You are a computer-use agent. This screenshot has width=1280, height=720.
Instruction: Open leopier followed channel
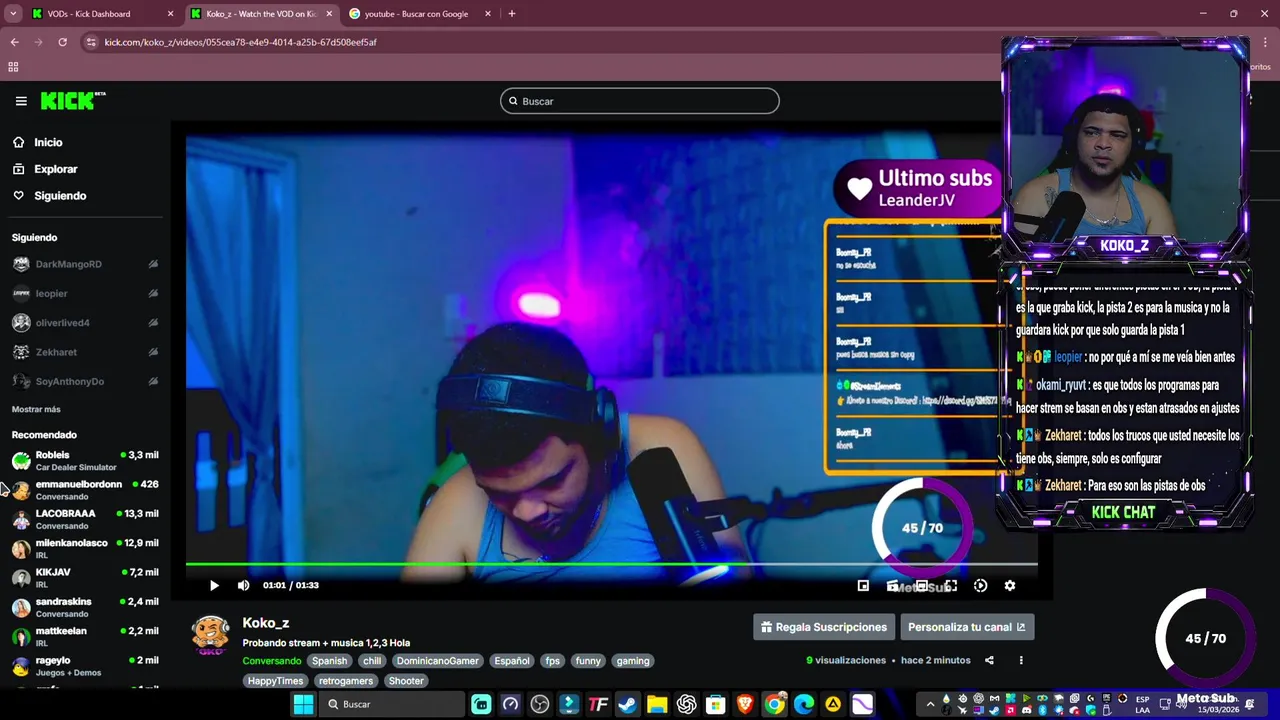[x=51, y=293]
